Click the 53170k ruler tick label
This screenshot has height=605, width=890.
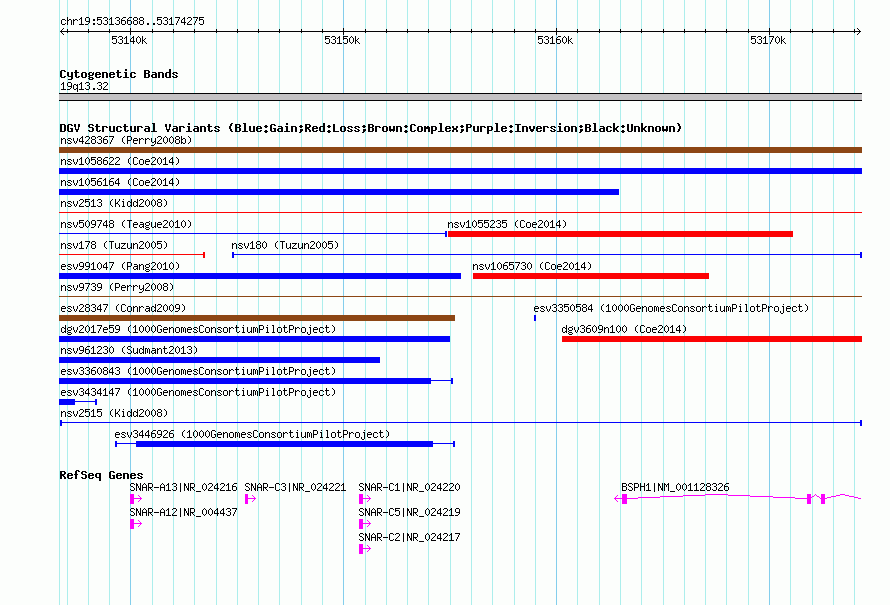[x=768, y=40]
